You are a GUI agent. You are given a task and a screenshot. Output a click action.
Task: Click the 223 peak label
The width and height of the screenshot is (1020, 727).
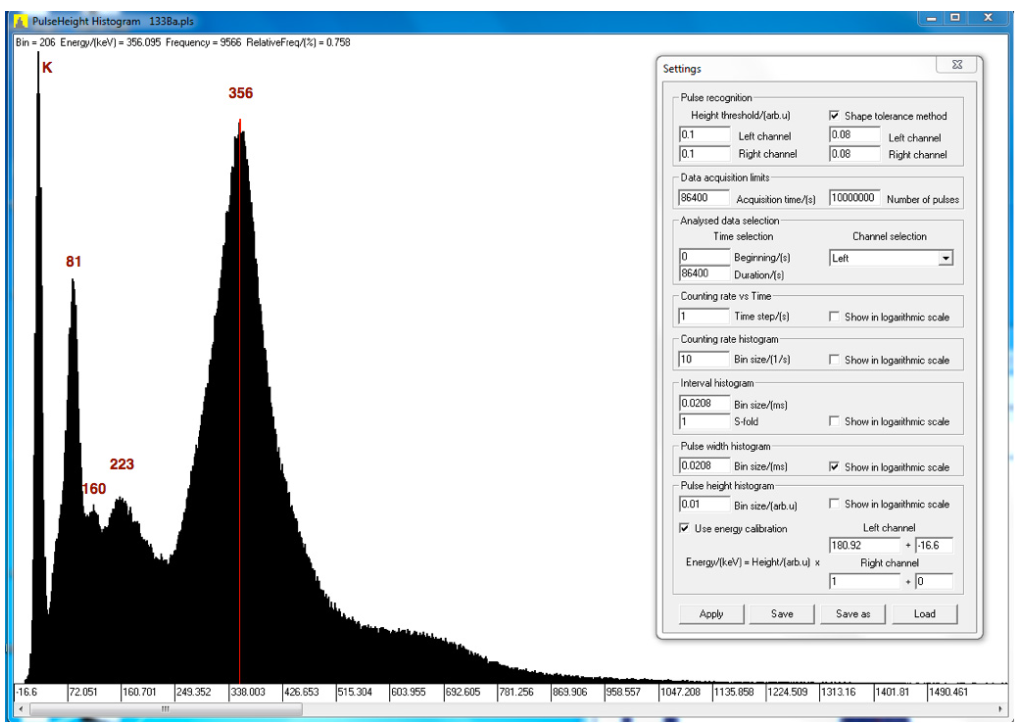pos(122,464)
